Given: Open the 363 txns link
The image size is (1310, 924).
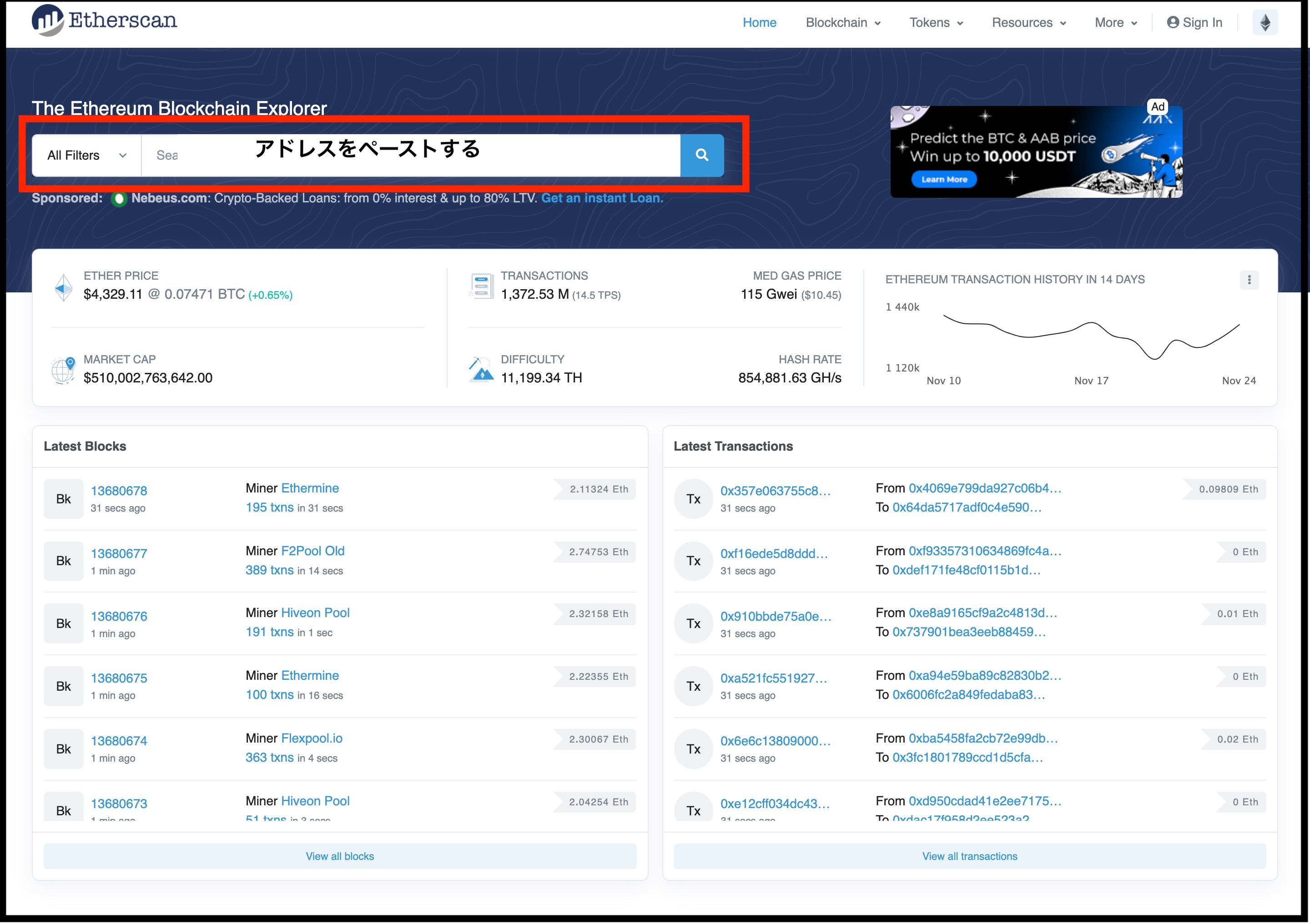Looking at the screenshot, I should (269, 758).
